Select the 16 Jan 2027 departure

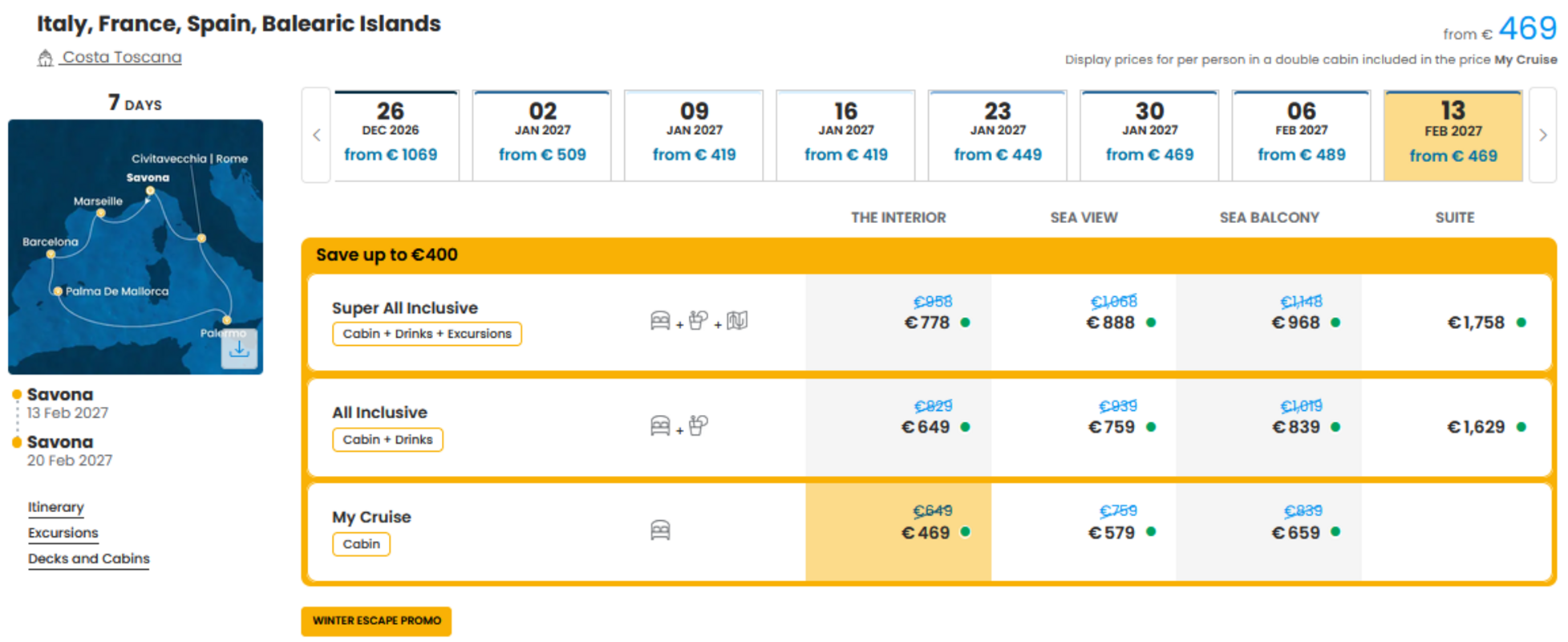[845, 135]
